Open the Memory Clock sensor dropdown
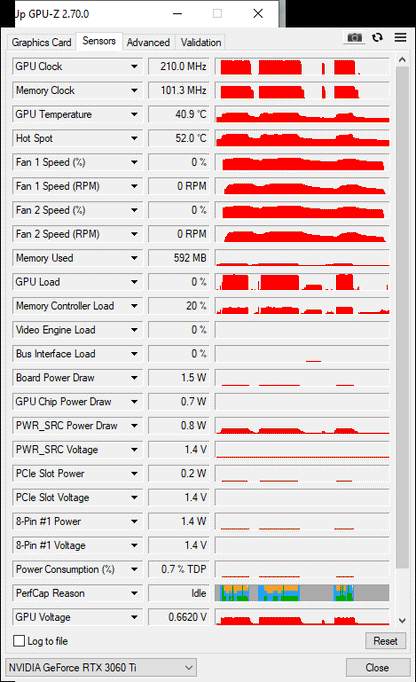Image resolution: width=416 pixels, height=682 pixels. tap(134, 90)
